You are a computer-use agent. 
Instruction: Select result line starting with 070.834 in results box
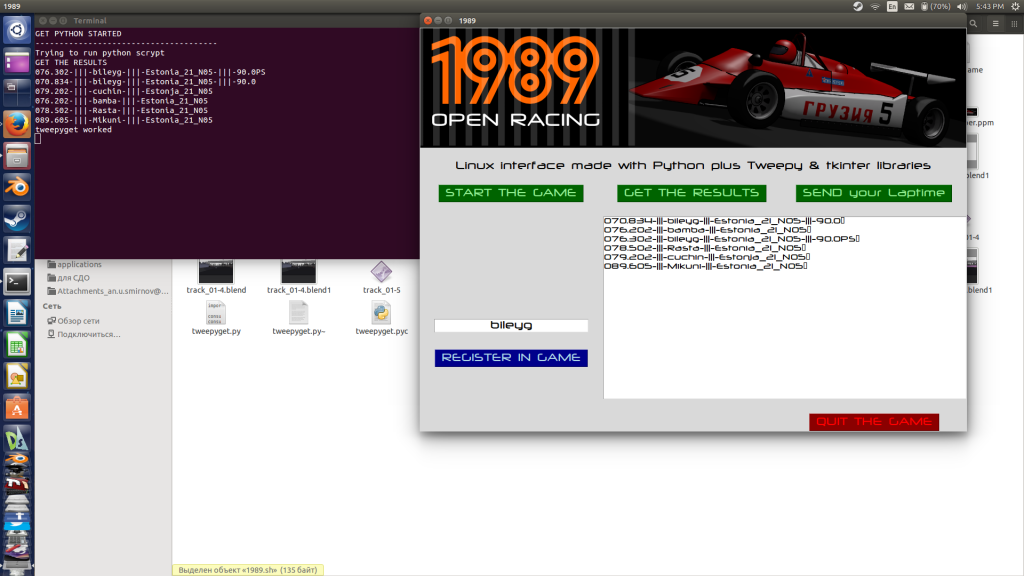click(x=724, y=221)
